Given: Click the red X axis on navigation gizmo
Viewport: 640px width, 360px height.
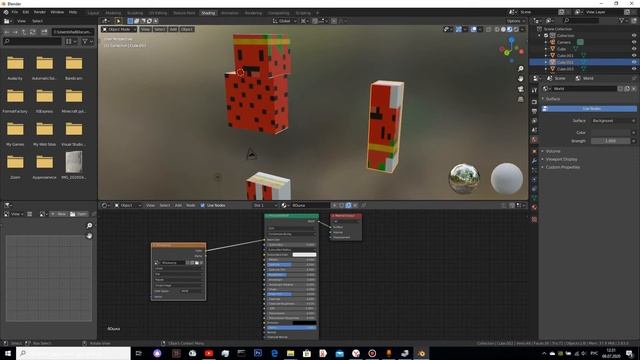Looking at the screenshot, I should (x=522, y=51).
